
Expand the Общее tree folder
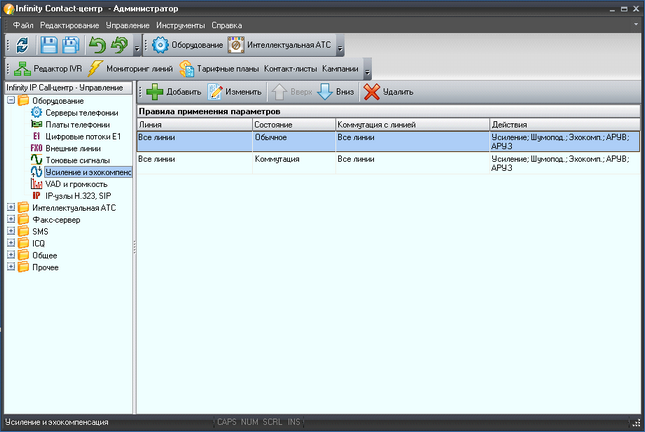coord(11,255)
